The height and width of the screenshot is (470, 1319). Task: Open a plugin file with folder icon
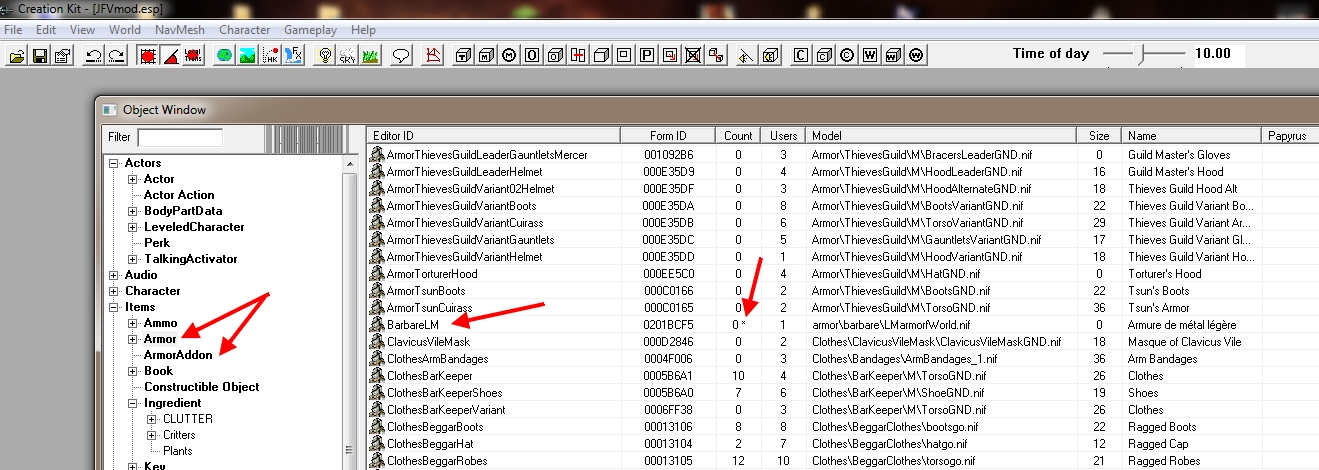click(x=17, y=56)
